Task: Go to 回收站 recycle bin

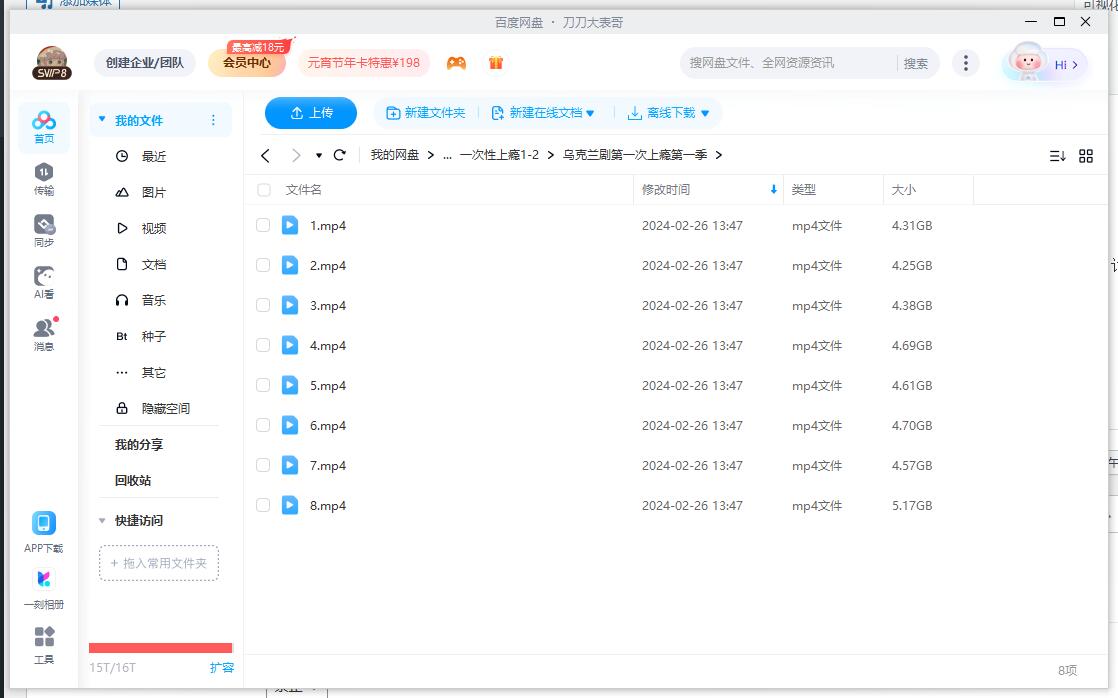Action: (131, 480)
